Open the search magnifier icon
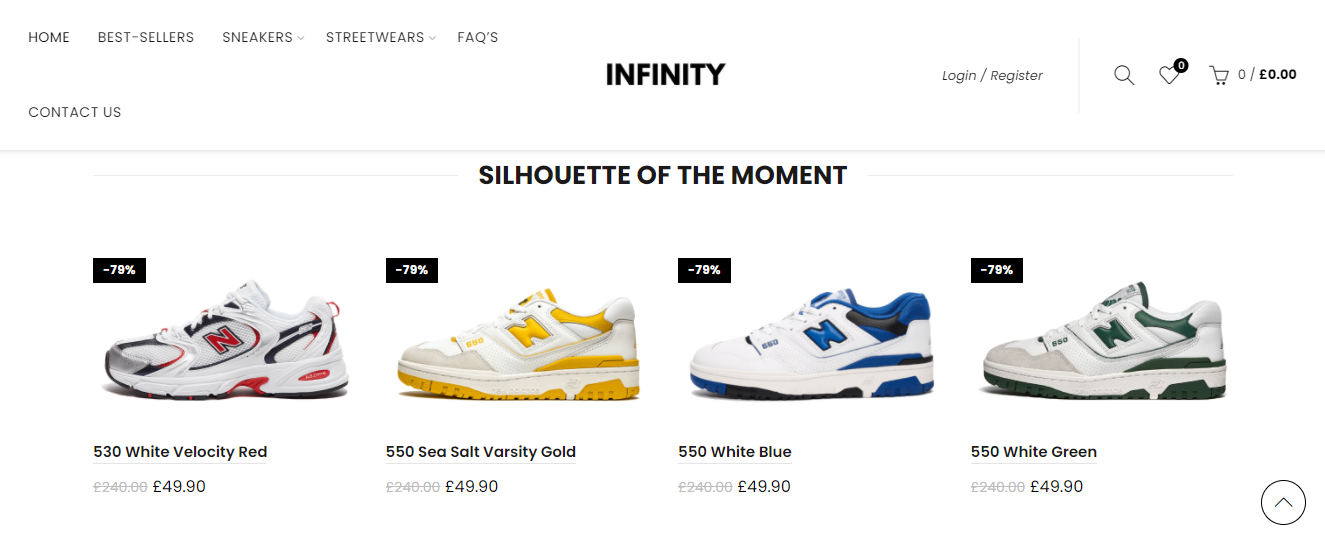The width and height of the screenshot is (1325, 541). coord(1124,75)
